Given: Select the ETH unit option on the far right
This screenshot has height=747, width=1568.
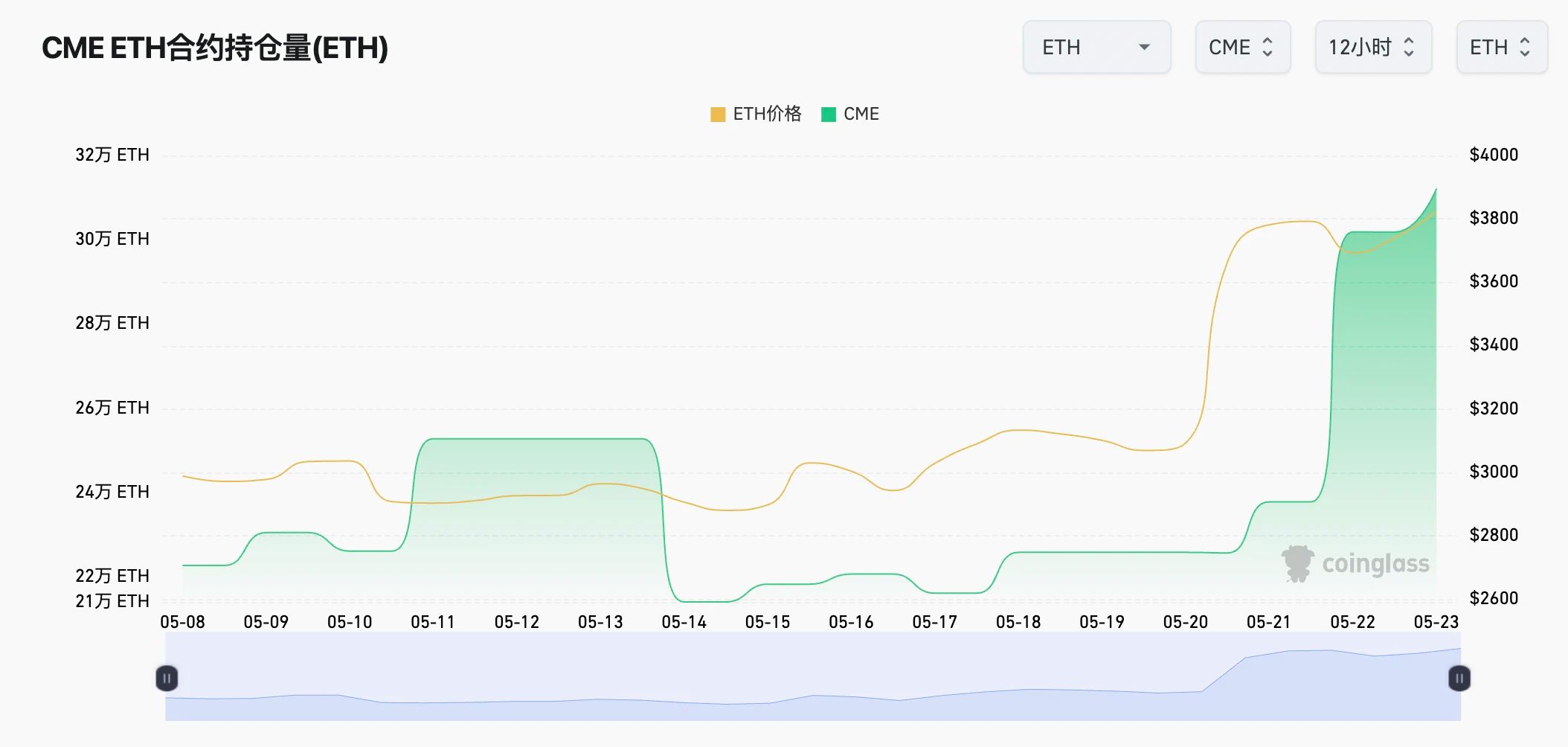Looking at the screenshot, I should [1502, 46].
